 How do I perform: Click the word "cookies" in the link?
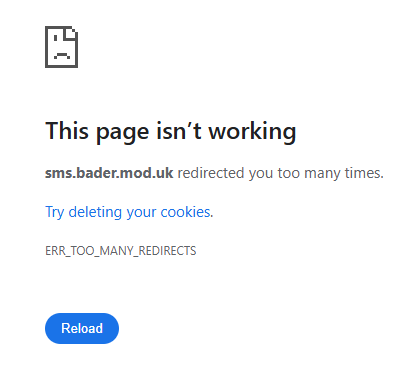[x=185, y=212]
